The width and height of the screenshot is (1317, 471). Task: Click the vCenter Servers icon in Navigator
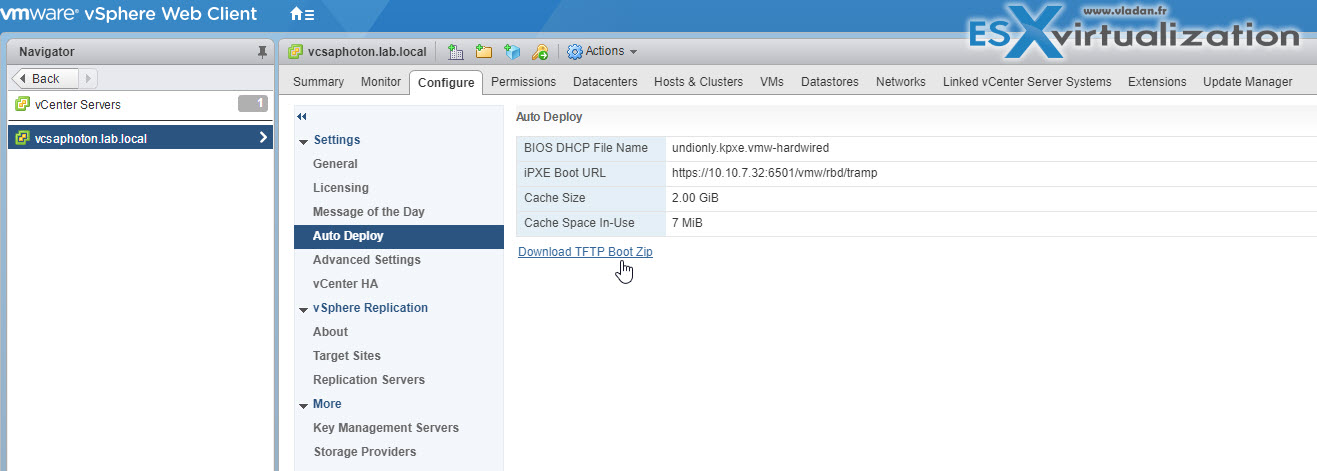[x=22, y=104]
